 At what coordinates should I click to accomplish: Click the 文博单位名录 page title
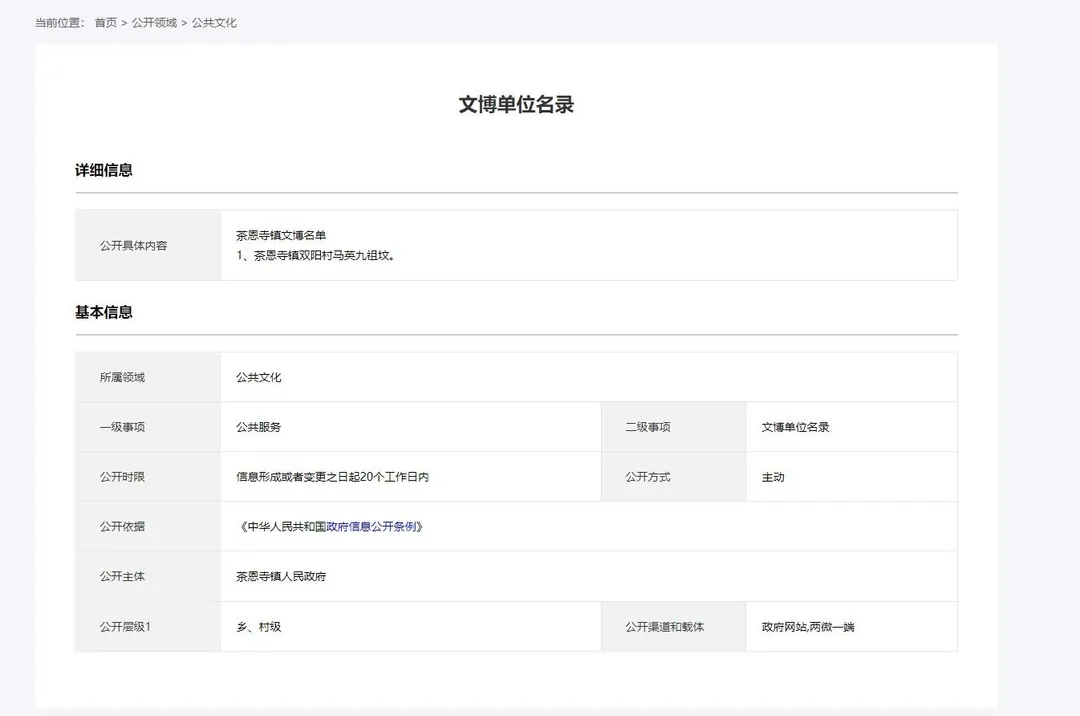(x=517, y=105)
